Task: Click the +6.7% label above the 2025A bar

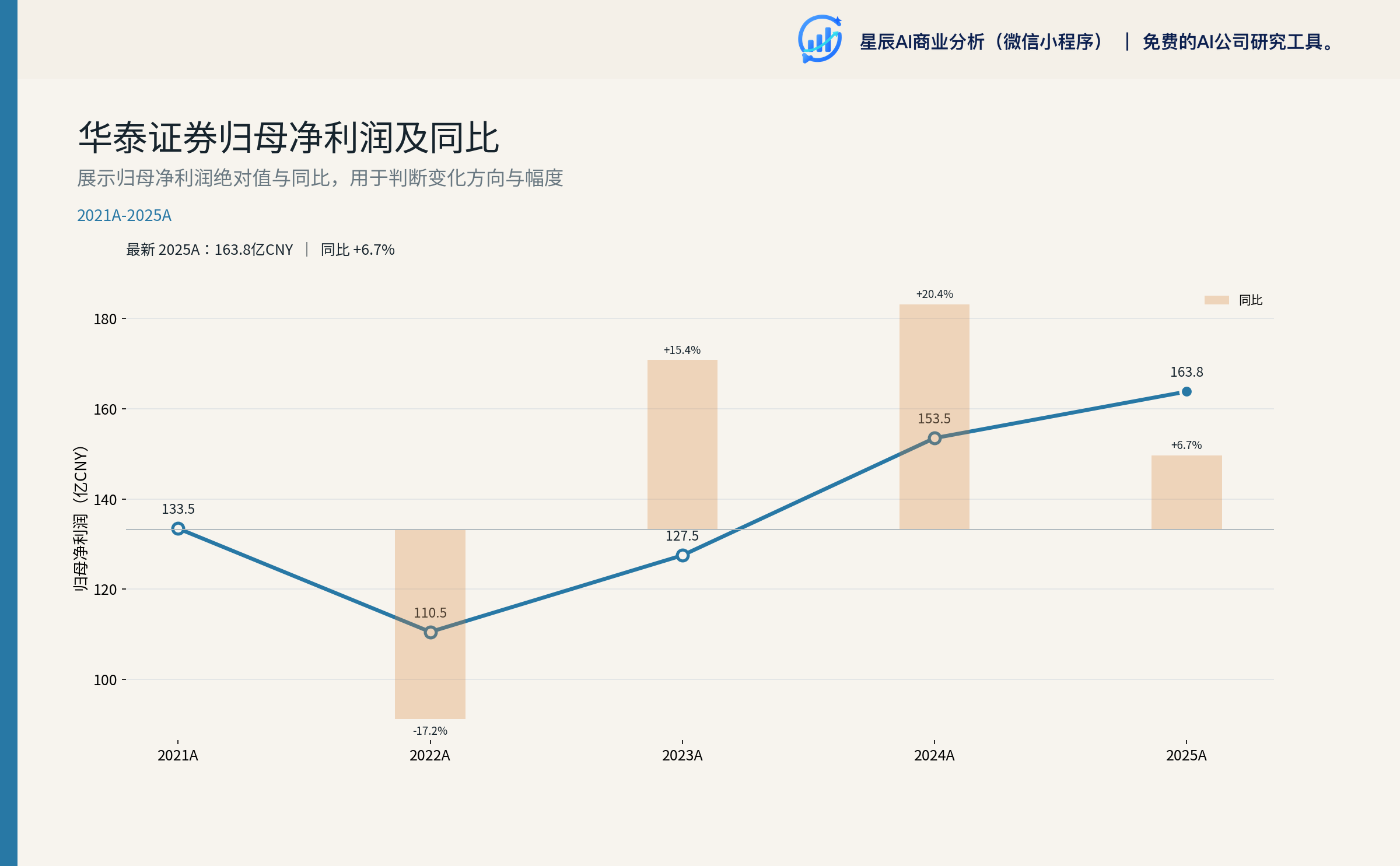Action: (x=1186, y=445)
